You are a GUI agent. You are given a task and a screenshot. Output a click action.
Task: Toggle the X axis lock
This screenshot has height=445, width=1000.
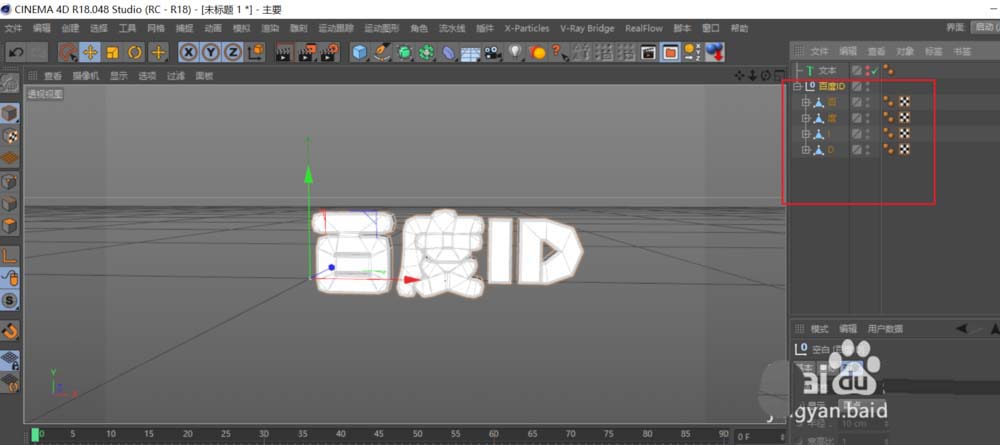(x=188, y=52)
